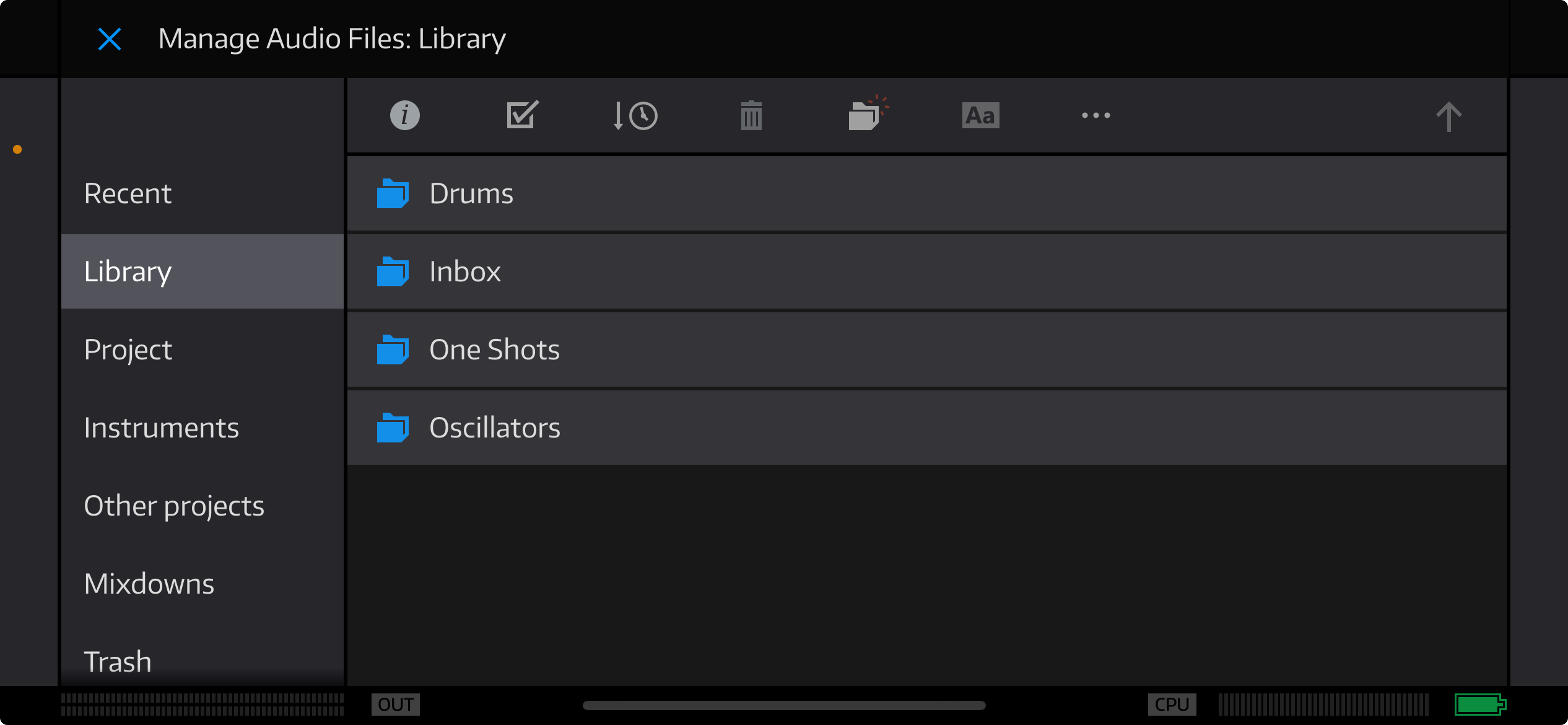Select the Recent sidebar item

203,193
